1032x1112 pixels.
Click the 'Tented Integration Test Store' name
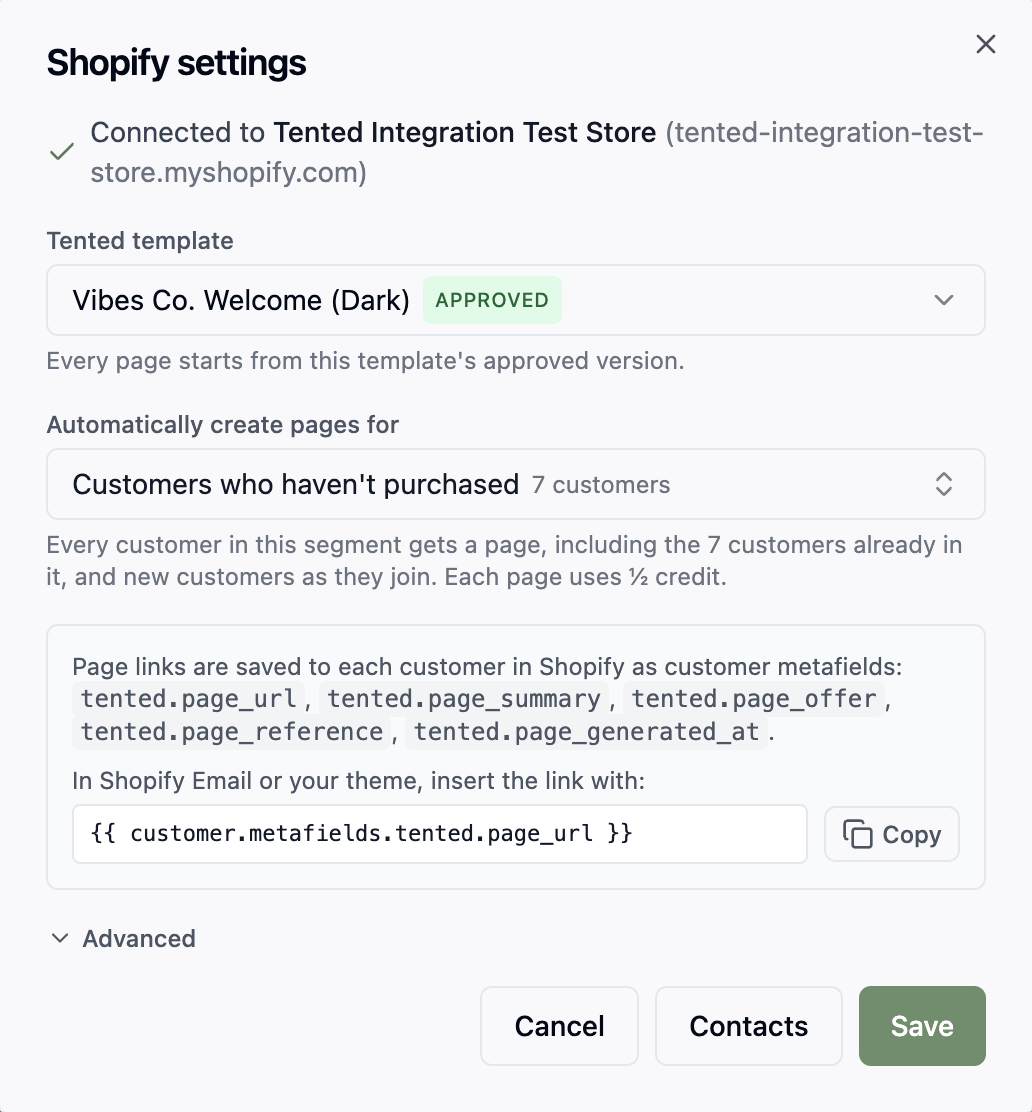465,133
